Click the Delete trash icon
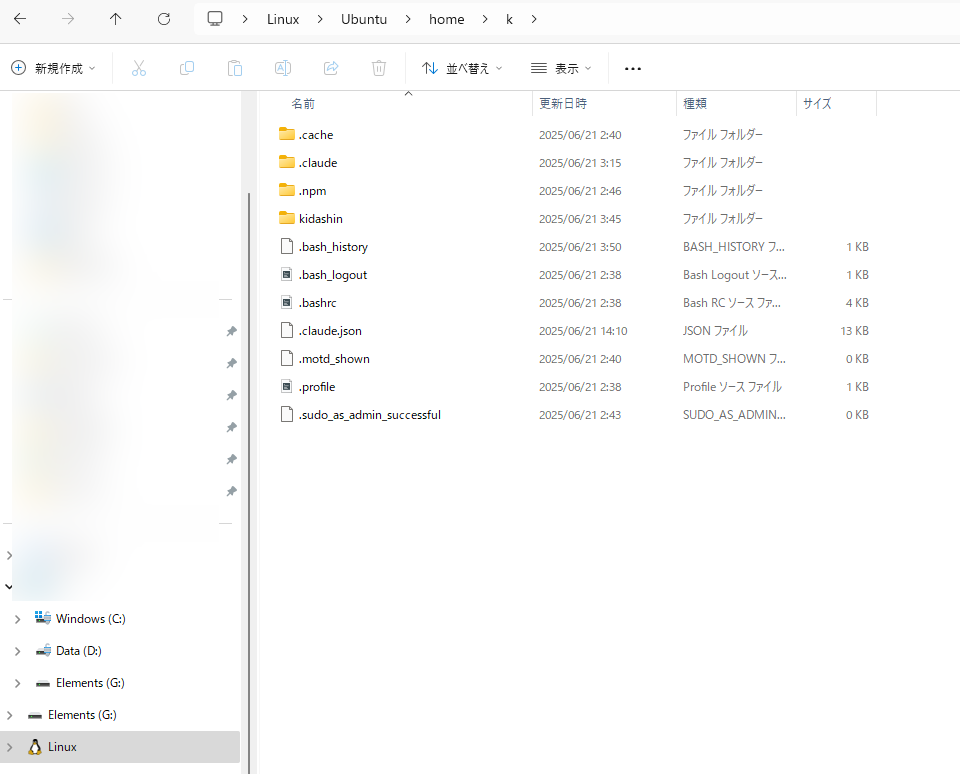The image size is (960, 774). tap(379, 68)
